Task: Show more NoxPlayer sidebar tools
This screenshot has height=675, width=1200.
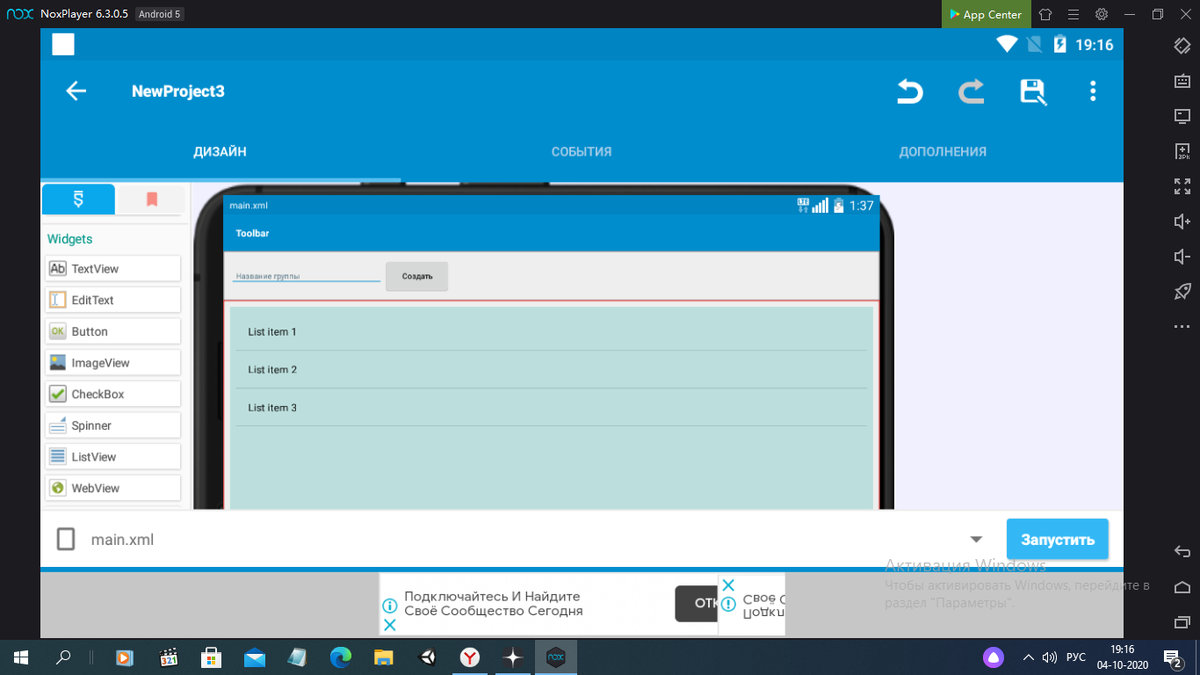Action: (1182, 326)
